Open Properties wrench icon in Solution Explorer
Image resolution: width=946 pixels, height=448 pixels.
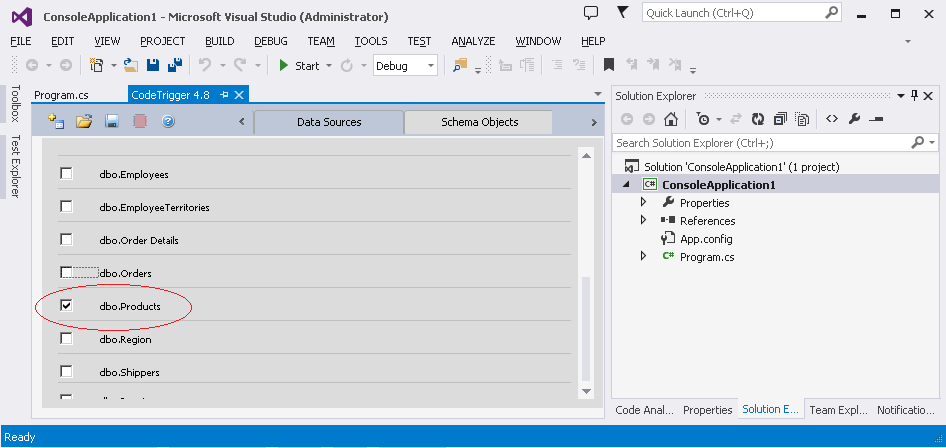click(854, 119)
